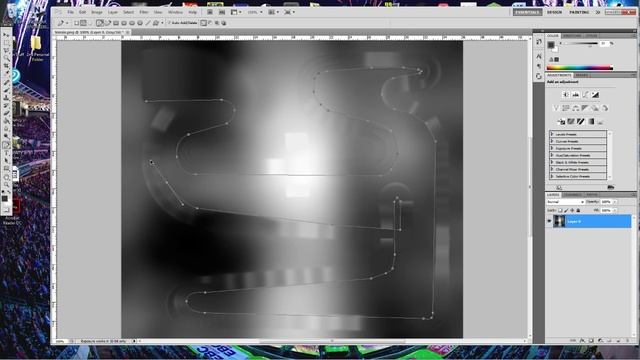640x360 pixels.
Task: Add a Threshold adjustment
Action: point(580,121)
